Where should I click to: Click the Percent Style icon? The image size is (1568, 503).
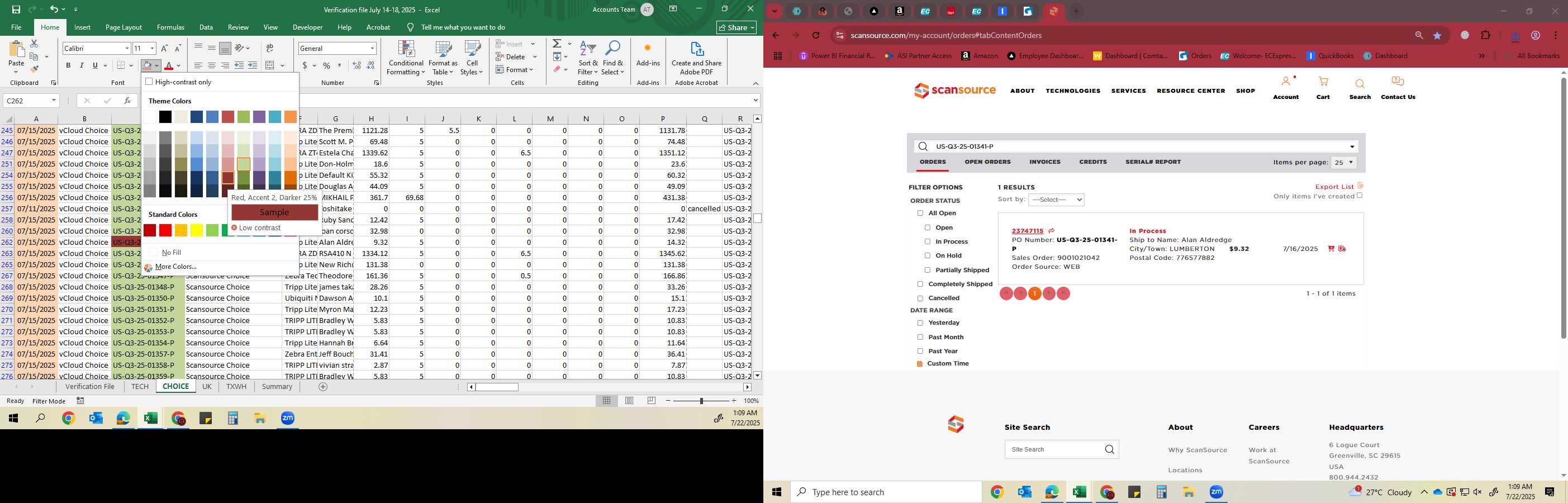tap(327, 66)
